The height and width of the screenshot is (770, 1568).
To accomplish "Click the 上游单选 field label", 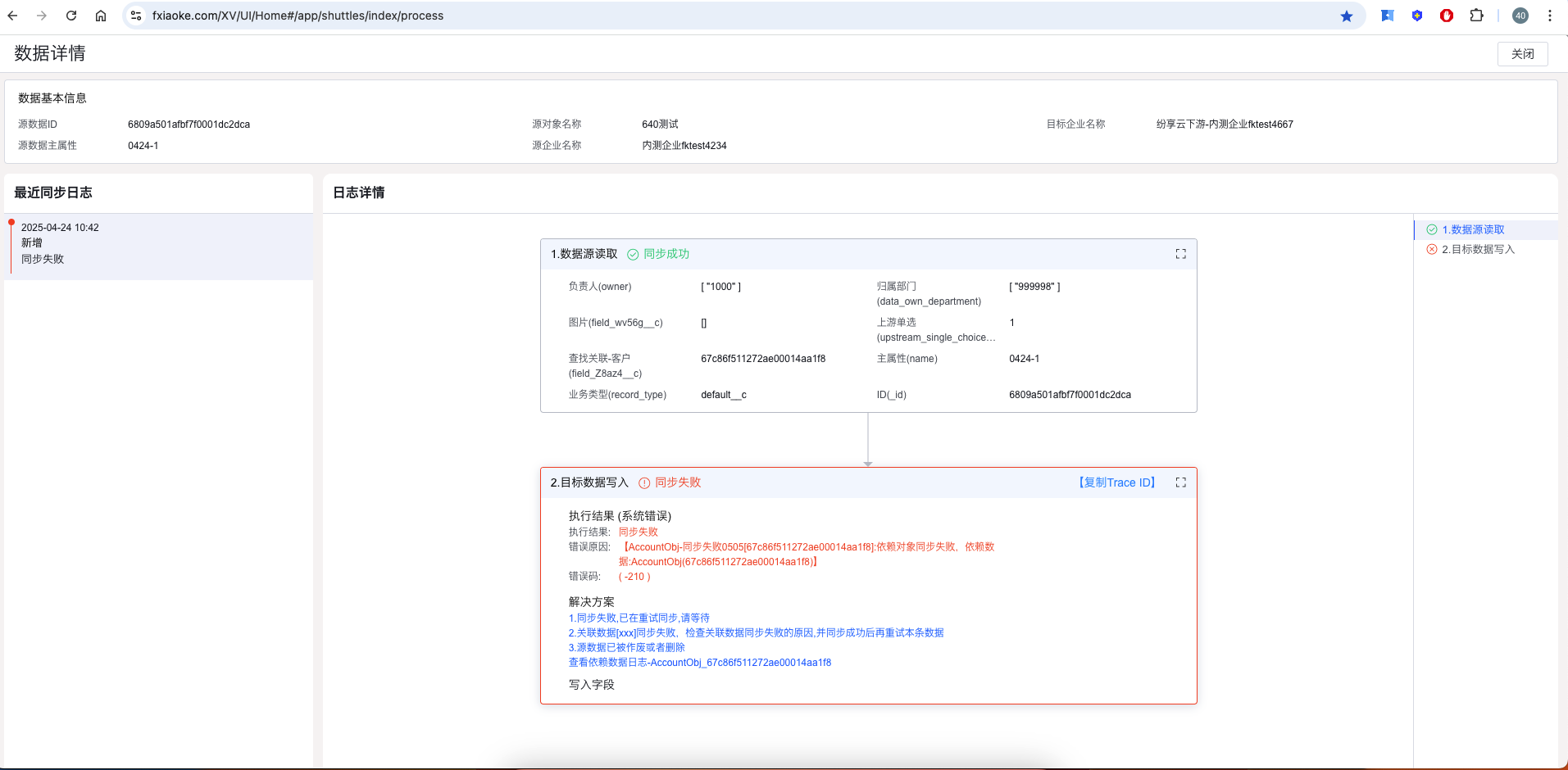I will 936,330.
